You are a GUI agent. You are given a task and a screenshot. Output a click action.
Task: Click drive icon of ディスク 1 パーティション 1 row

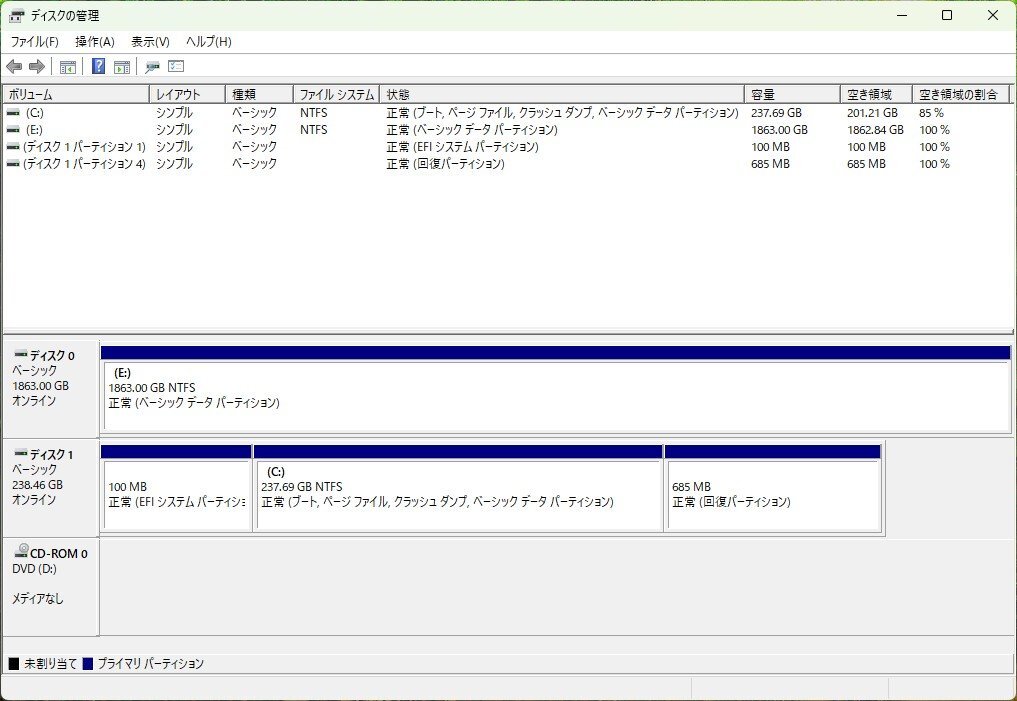pos(13,147)
